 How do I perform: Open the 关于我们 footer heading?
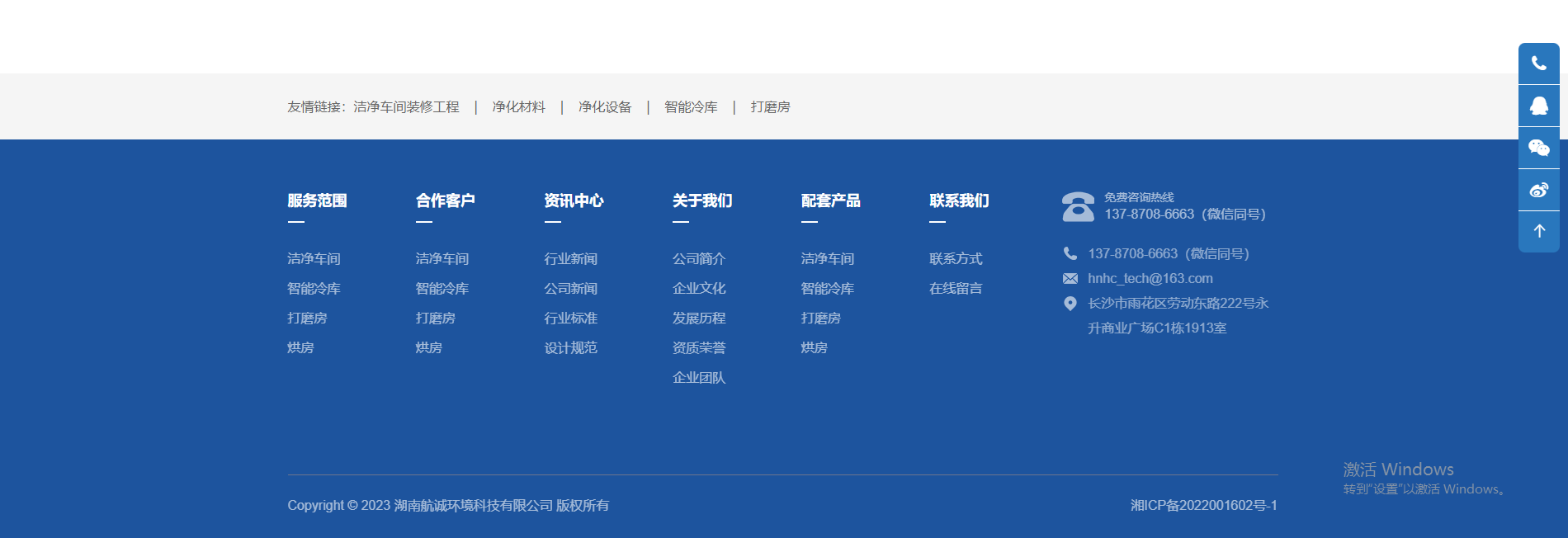click(702, 201)
